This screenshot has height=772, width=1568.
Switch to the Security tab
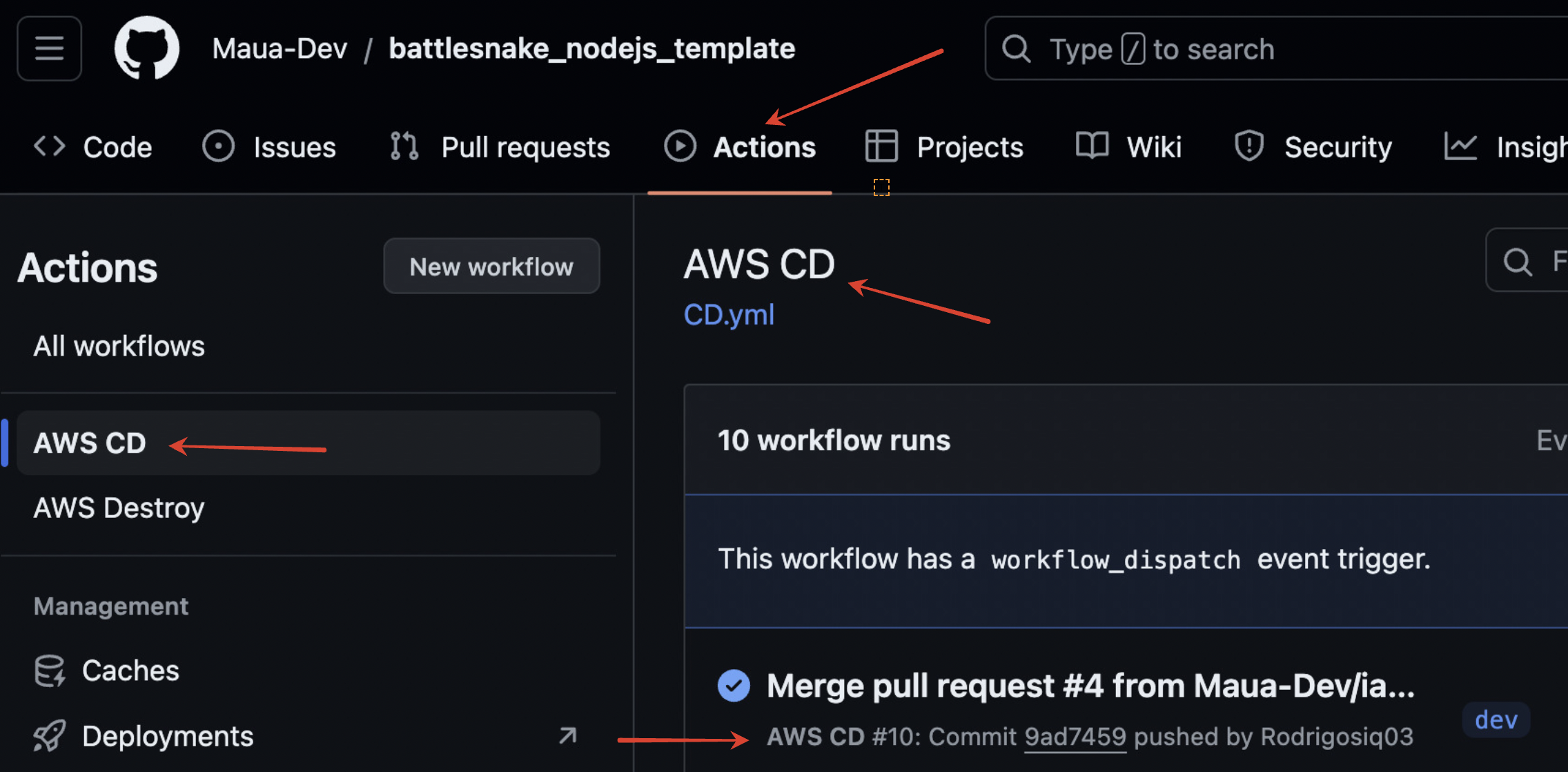point(1313,147)
